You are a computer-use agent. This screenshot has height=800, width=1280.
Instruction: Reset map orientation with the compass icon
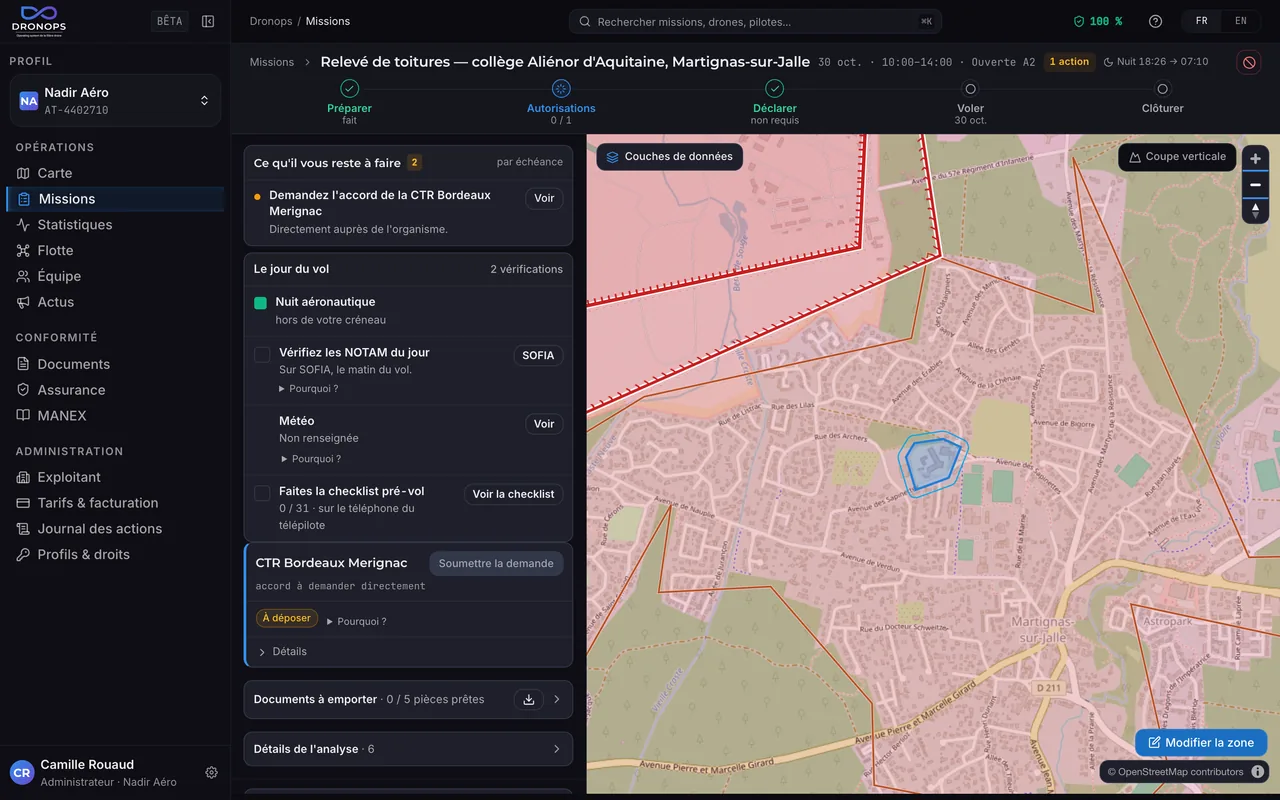pyautogui.click(x=1255, y=210)
